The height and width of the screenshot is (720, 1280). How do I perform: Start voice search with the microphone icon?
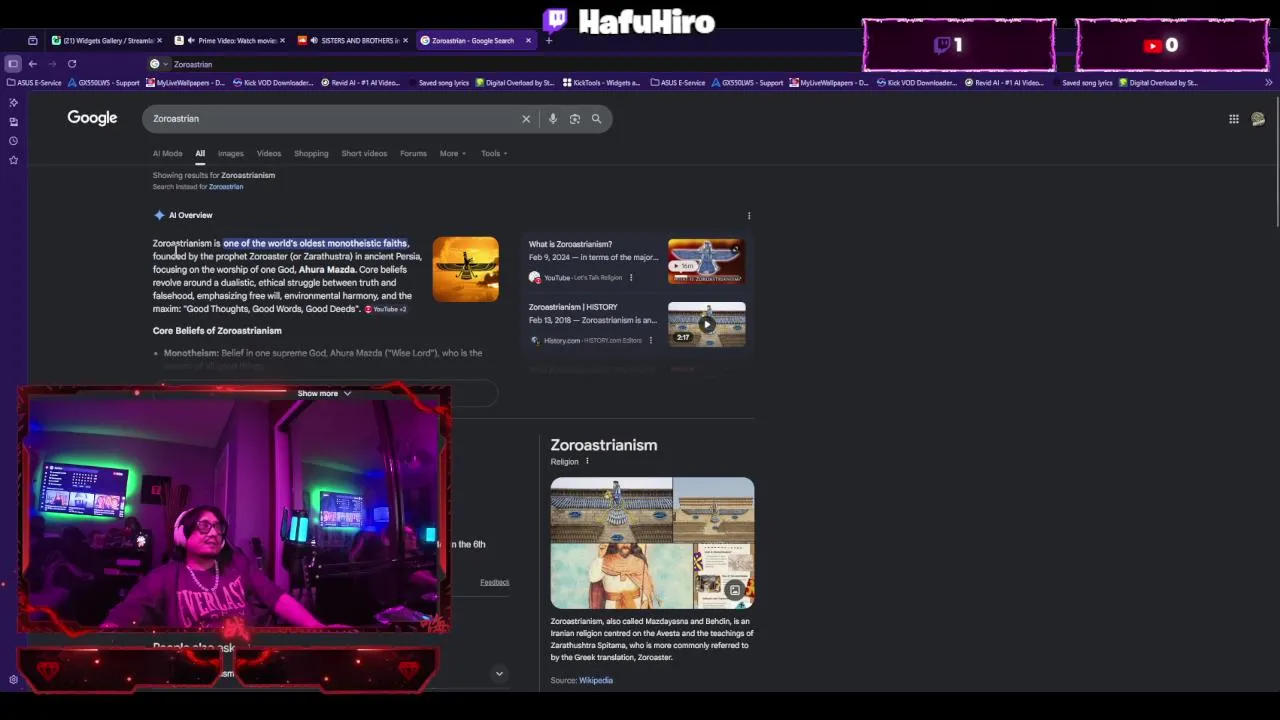[553, 119]
